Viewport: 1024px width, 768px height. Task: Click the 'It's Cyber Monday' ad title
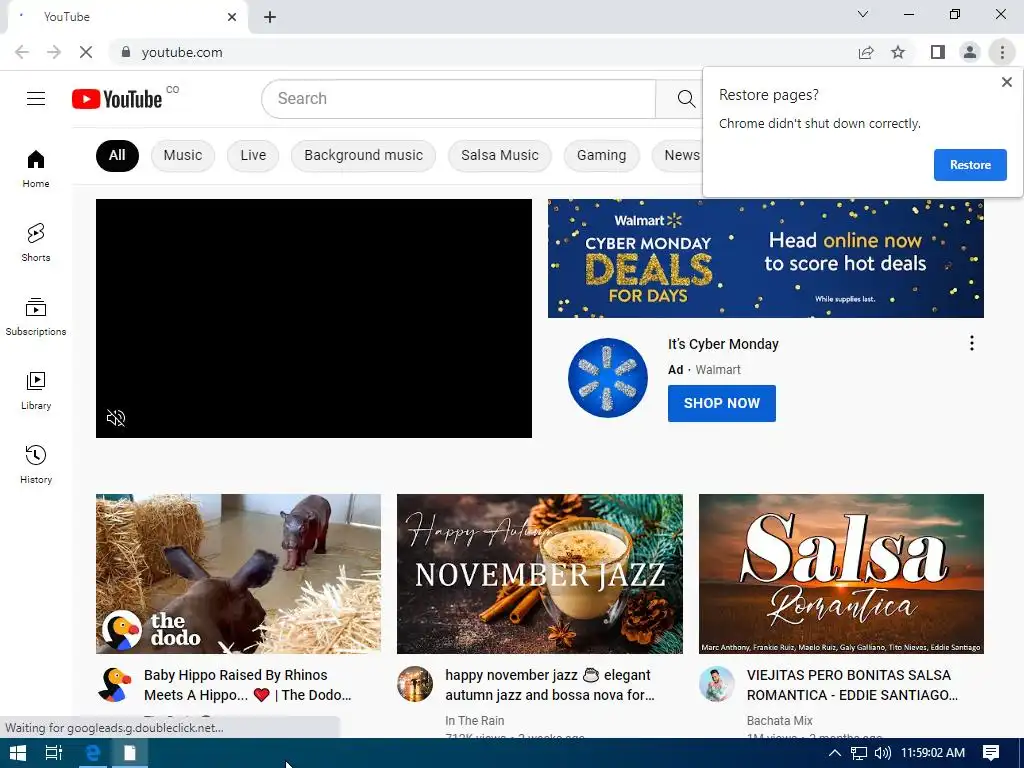point(723,344)
